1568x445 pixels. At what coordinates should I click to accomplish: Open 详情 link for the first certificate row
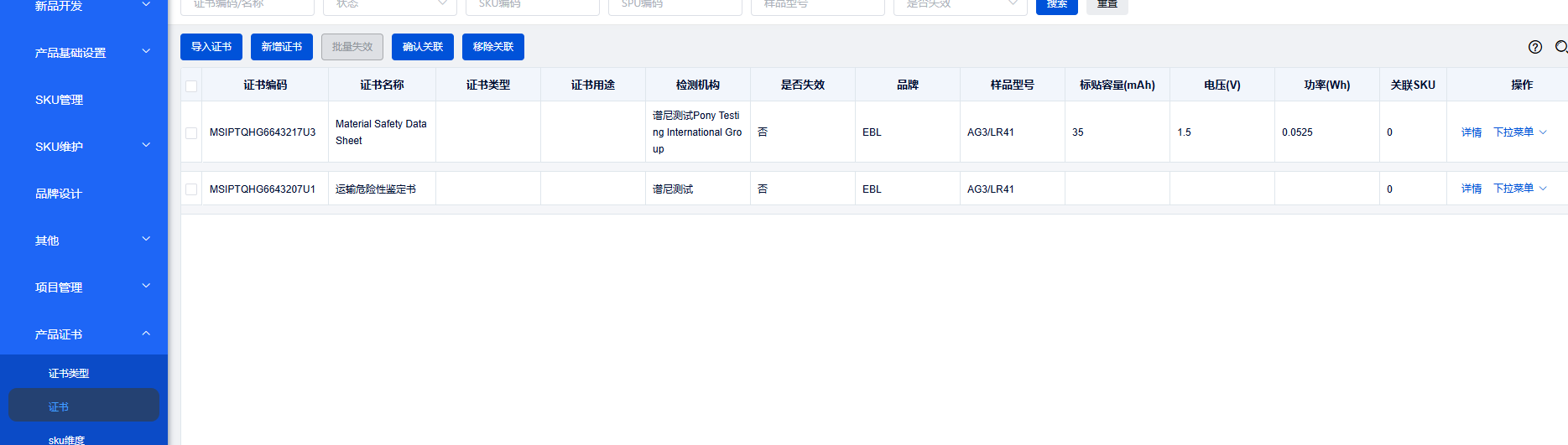(1471, 132)
